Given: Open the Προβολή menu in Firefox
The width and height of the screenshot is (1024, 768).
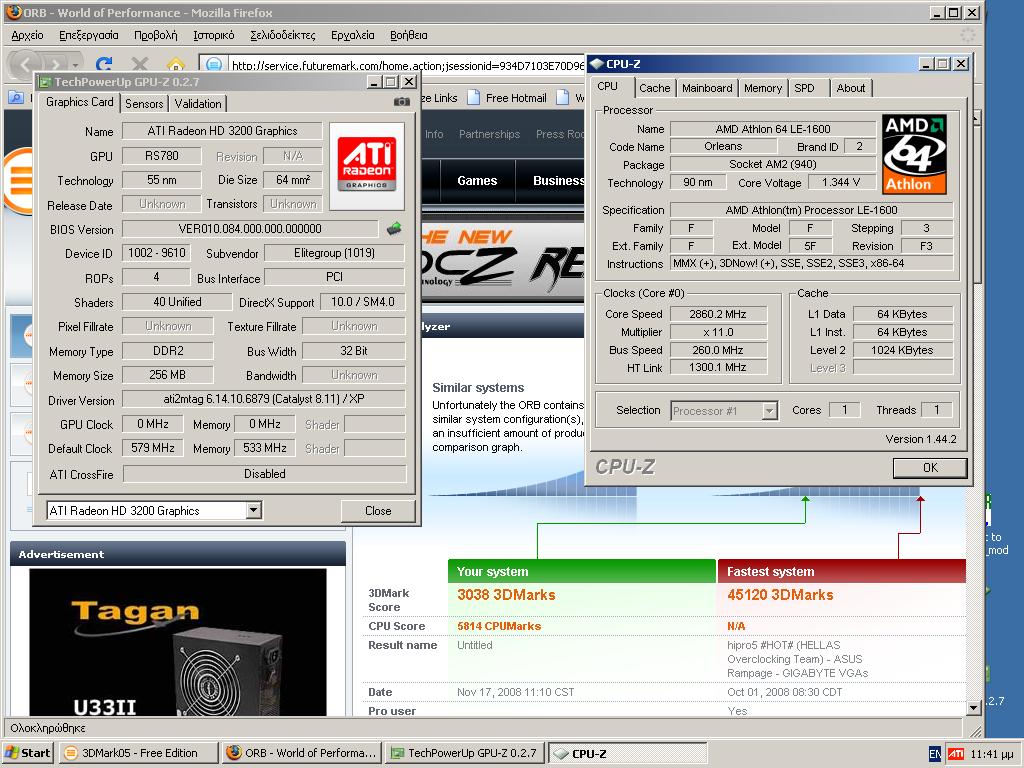Looking at the screenshot, I should (155, 35).
